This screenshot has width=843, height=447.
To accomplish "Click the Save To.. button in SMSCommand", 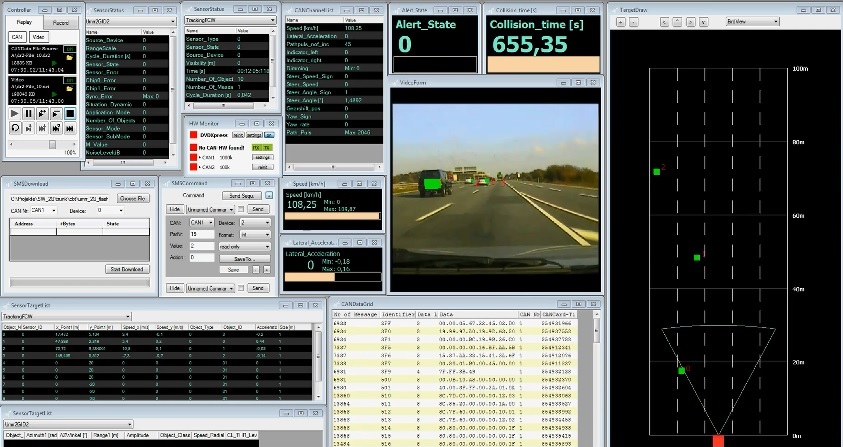I will pos(245,259).
